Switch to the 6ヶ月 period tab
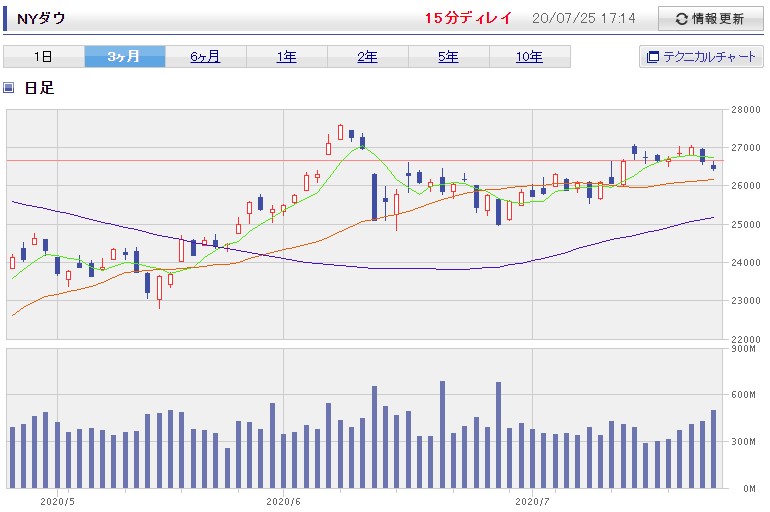Screen dimensions: 770x512 [205, 56]
